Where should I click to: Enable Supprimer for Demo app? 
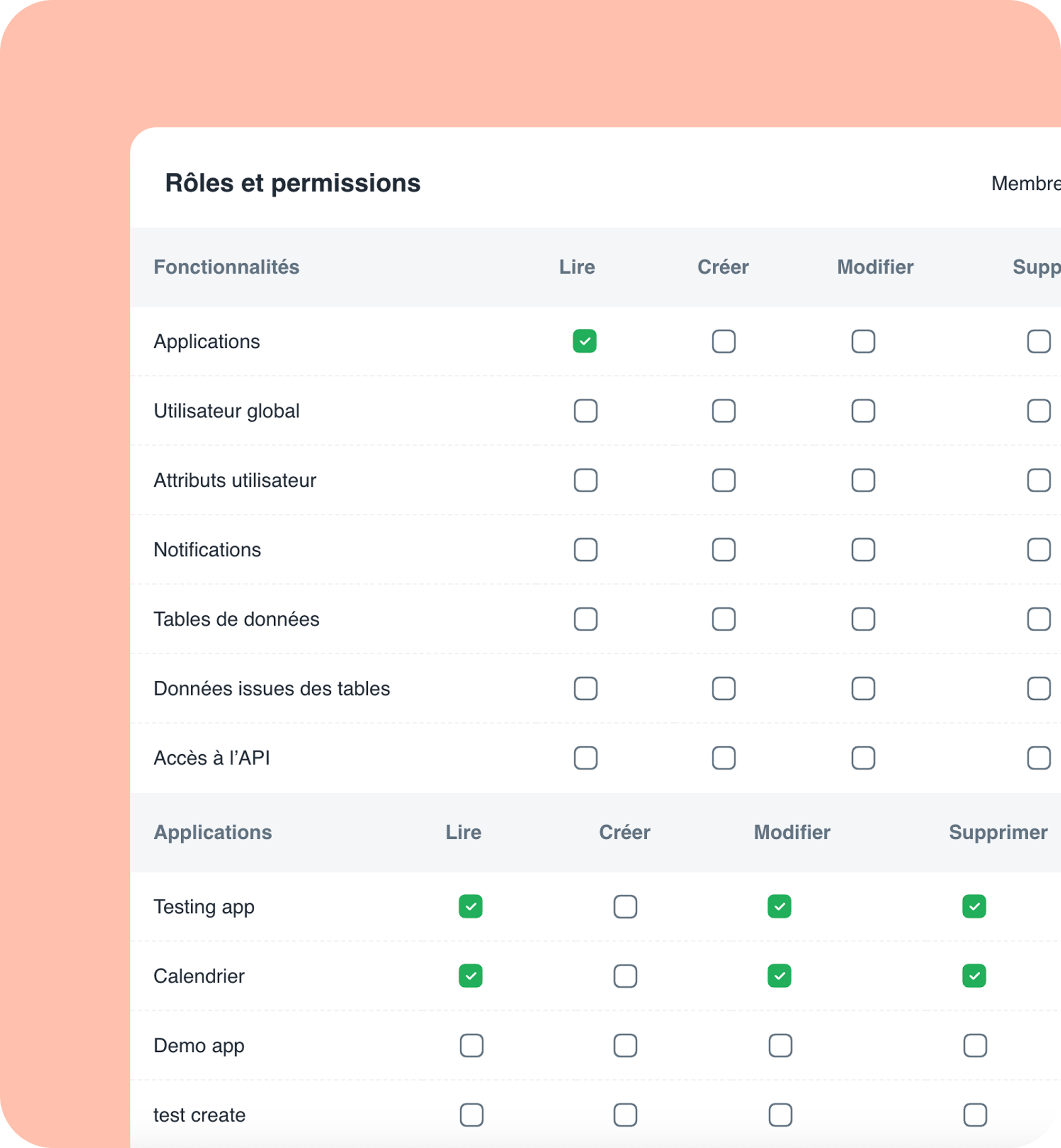pyautogui.click(x=975, y=1045)
